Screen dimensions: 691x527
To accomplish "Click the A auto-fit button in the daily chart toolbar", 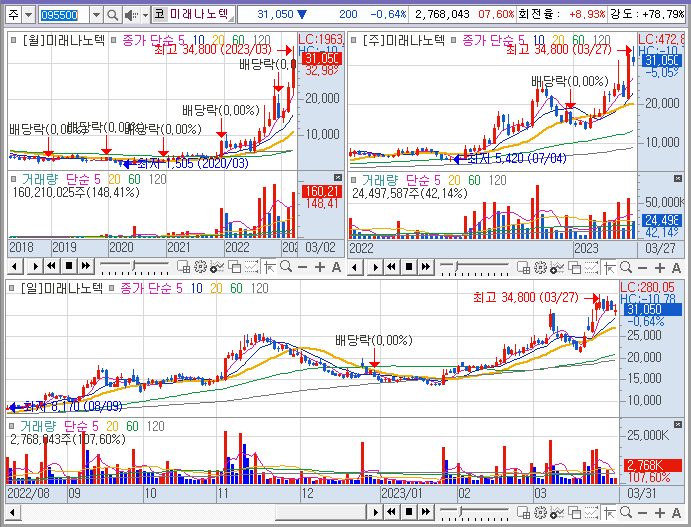I will [x=676, y=512].
